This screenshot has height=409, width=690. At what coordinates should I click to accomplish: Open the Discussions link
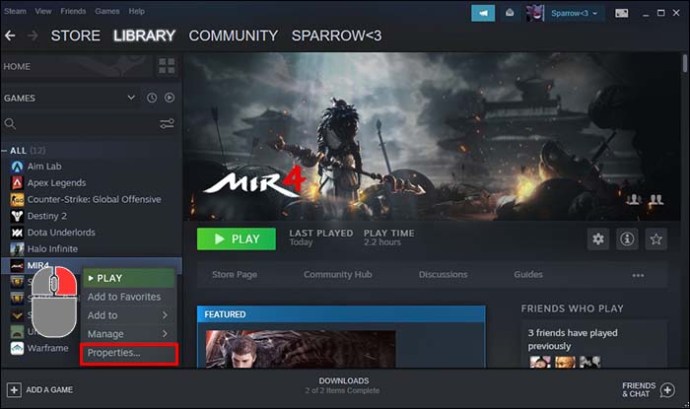point(443,275)
